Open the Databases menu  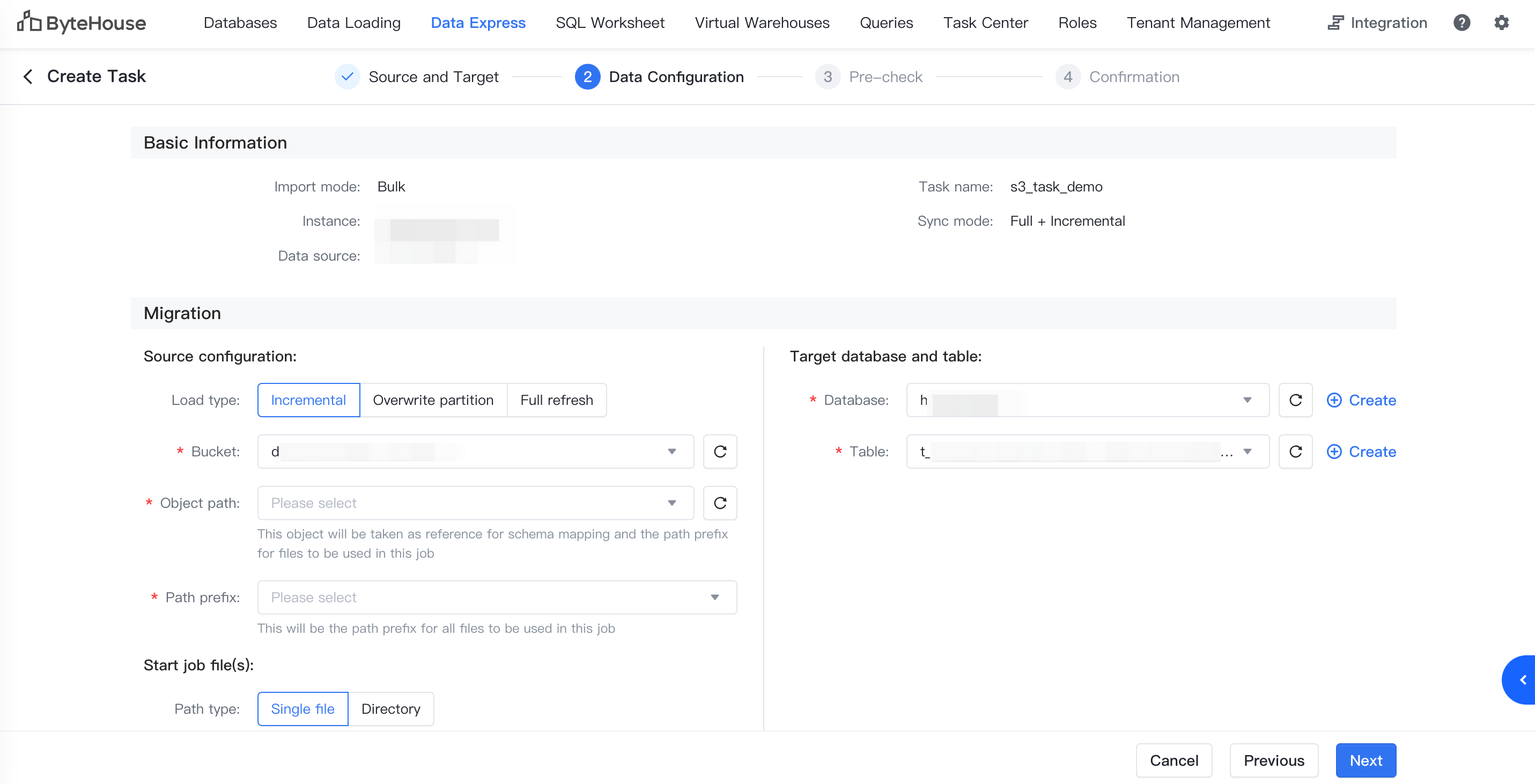[x=240, y=23]
